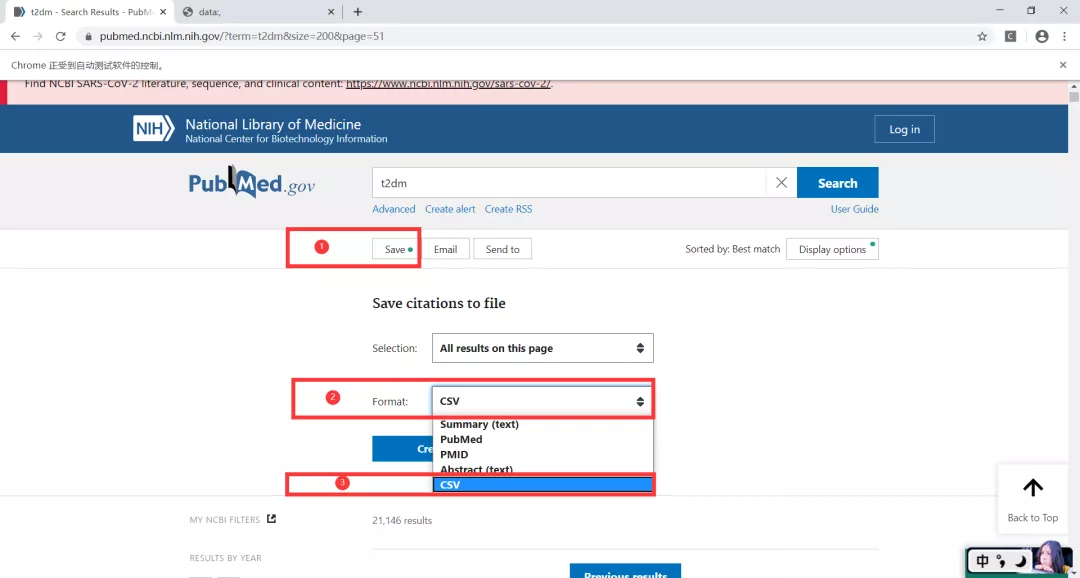Go back to previous page in Chrome
The image size is (1080, 578).
15,37
